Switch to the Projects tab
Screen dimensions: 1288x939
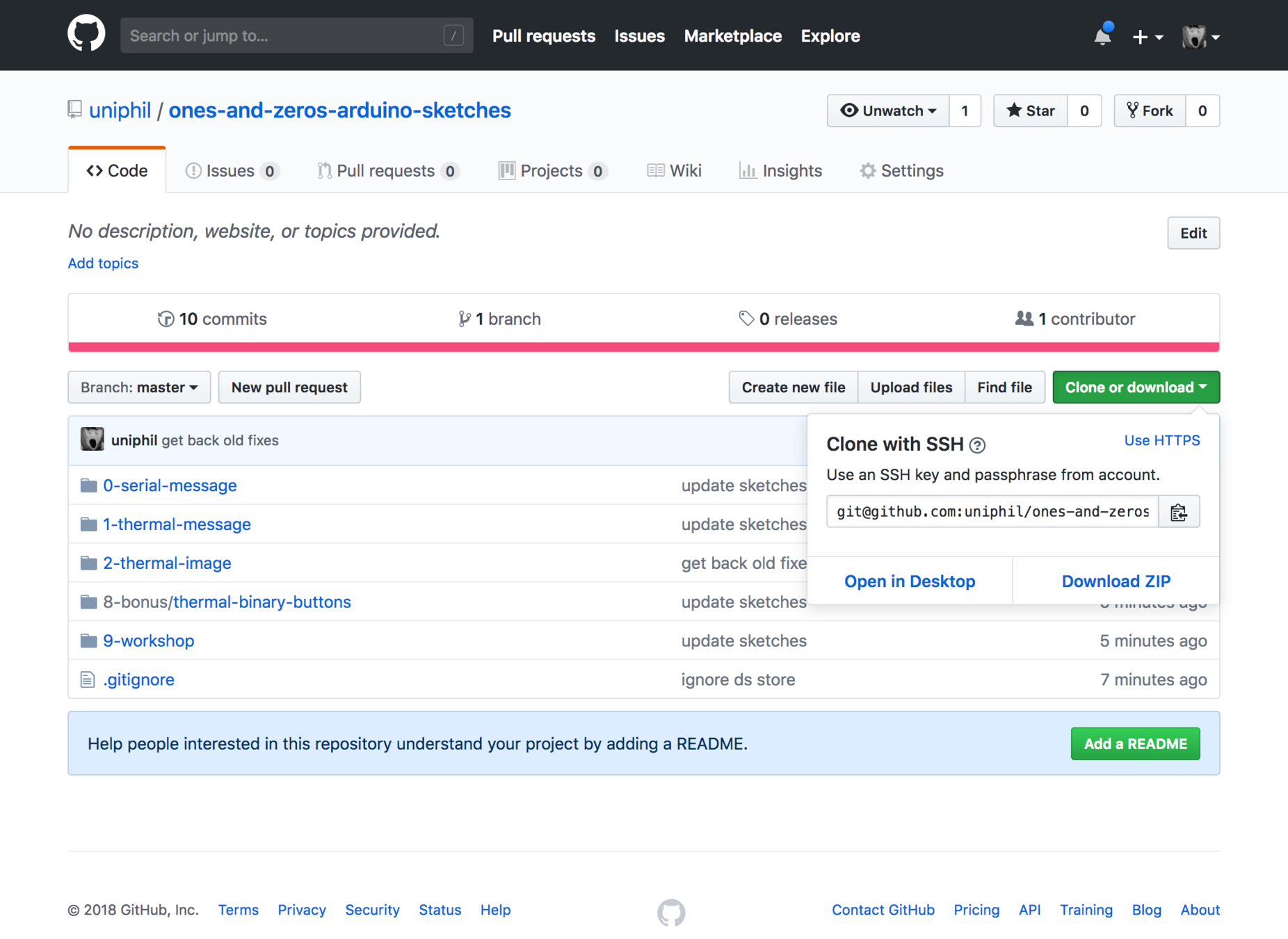tap(553, 170)
